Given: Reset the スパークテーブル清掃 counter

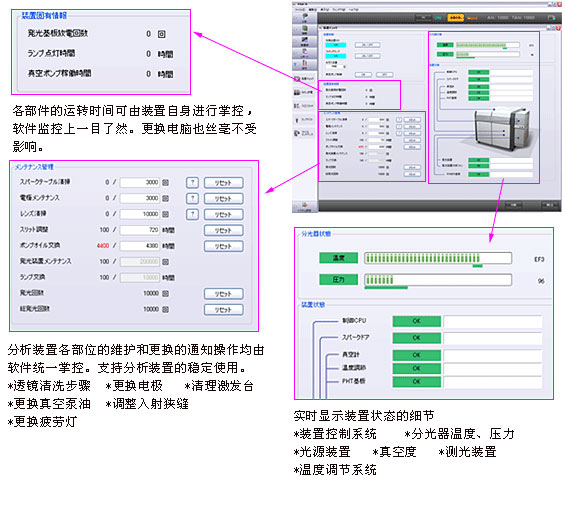Looking at the screenshot, I should (x=223, y=182).
